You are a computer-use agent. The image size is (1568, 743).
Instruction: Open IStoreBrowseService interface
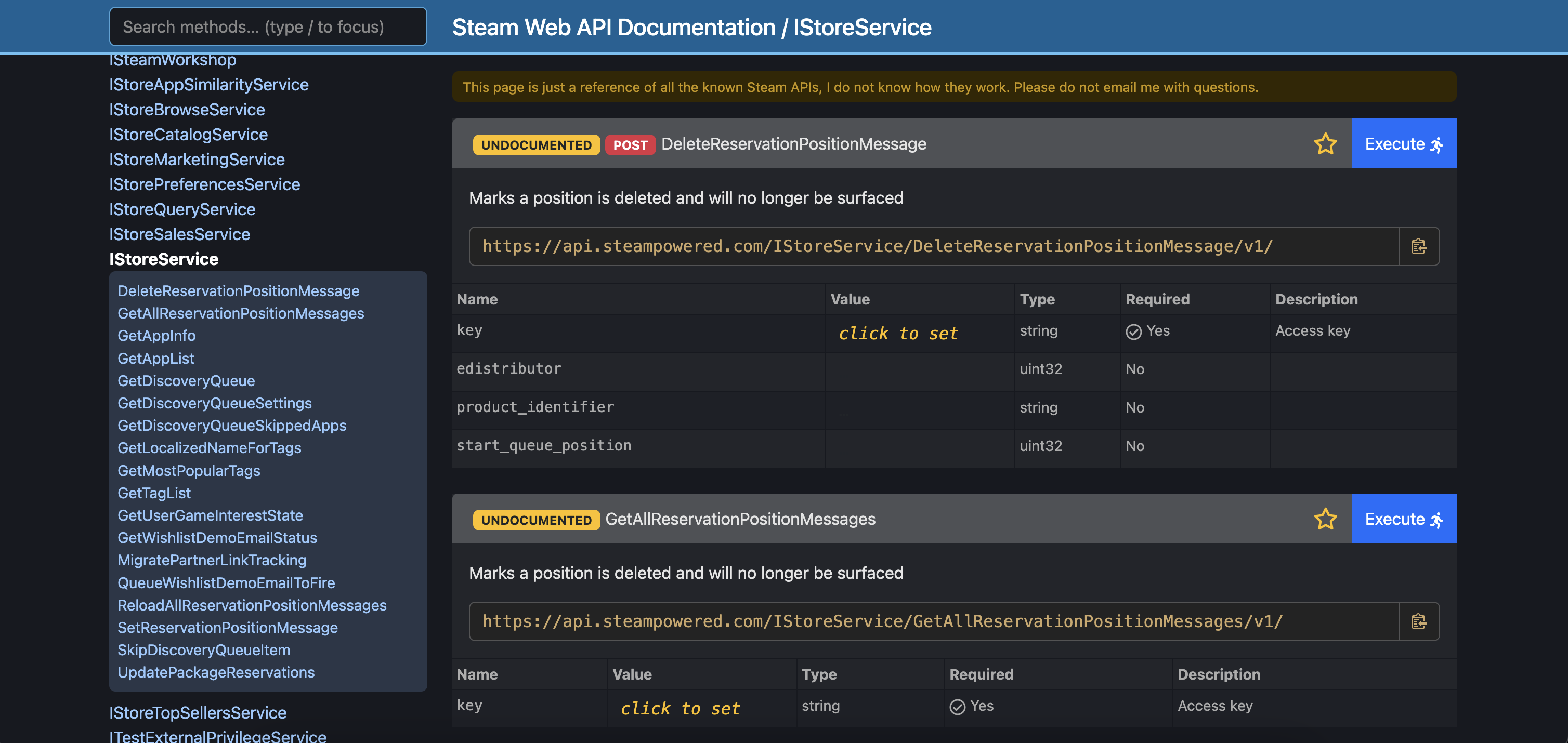tap(187, 110)
